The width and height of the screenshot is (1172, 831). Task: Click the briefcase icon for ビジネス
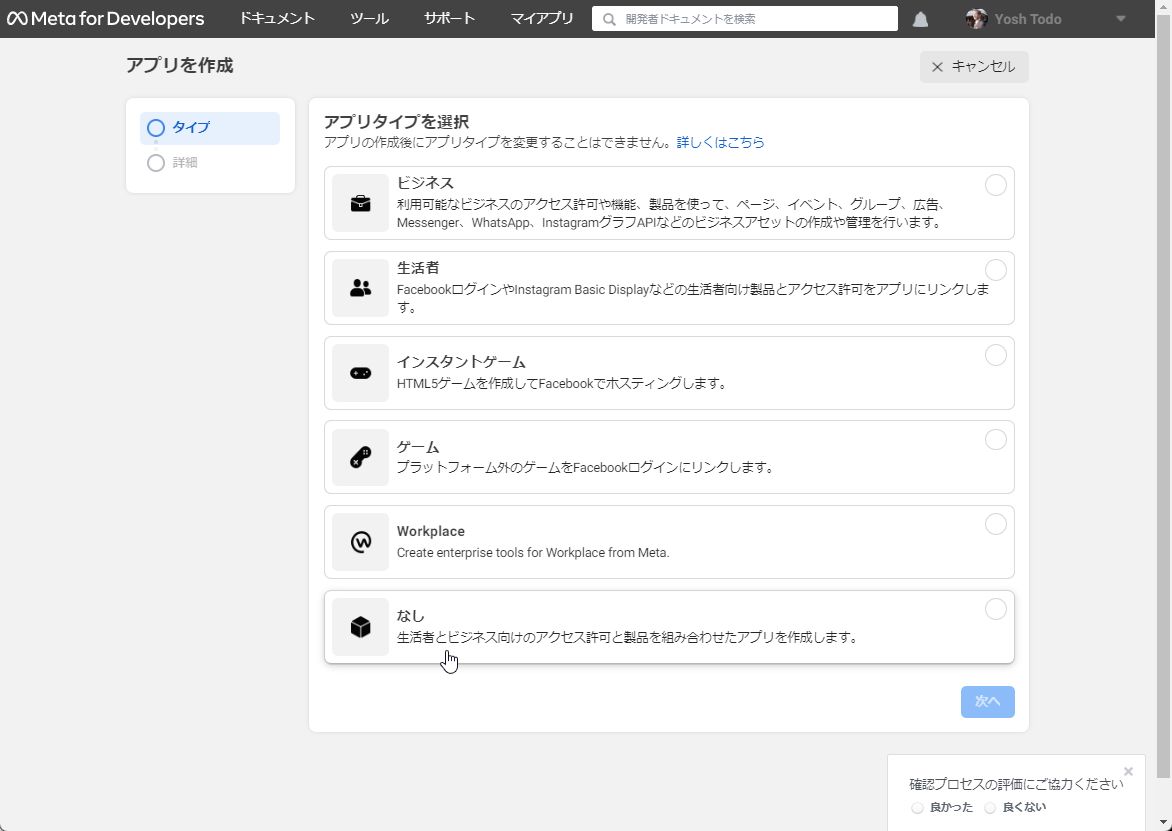pos(360,203)
